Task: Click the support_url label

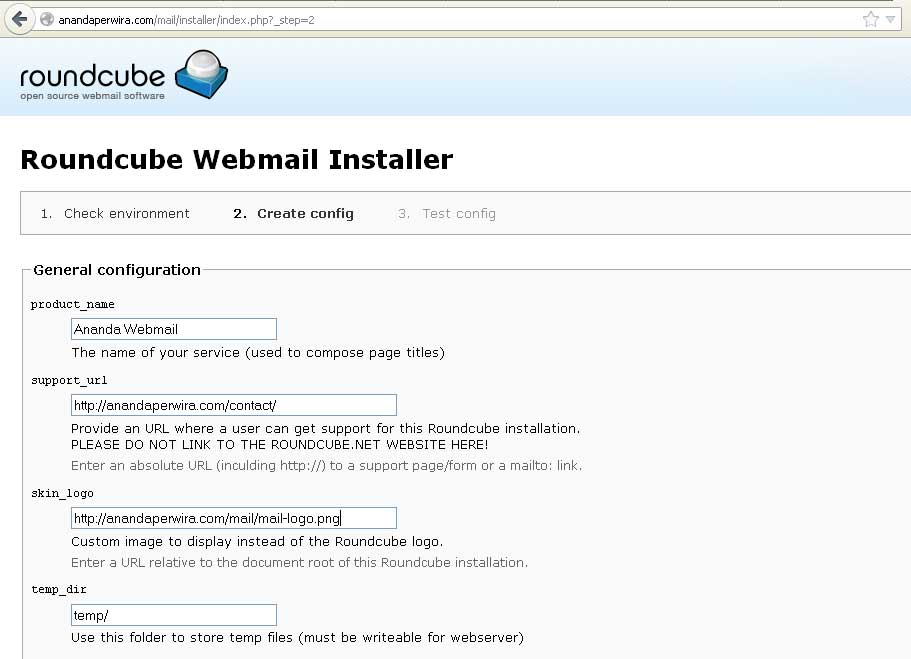Action: click(69, 380)
